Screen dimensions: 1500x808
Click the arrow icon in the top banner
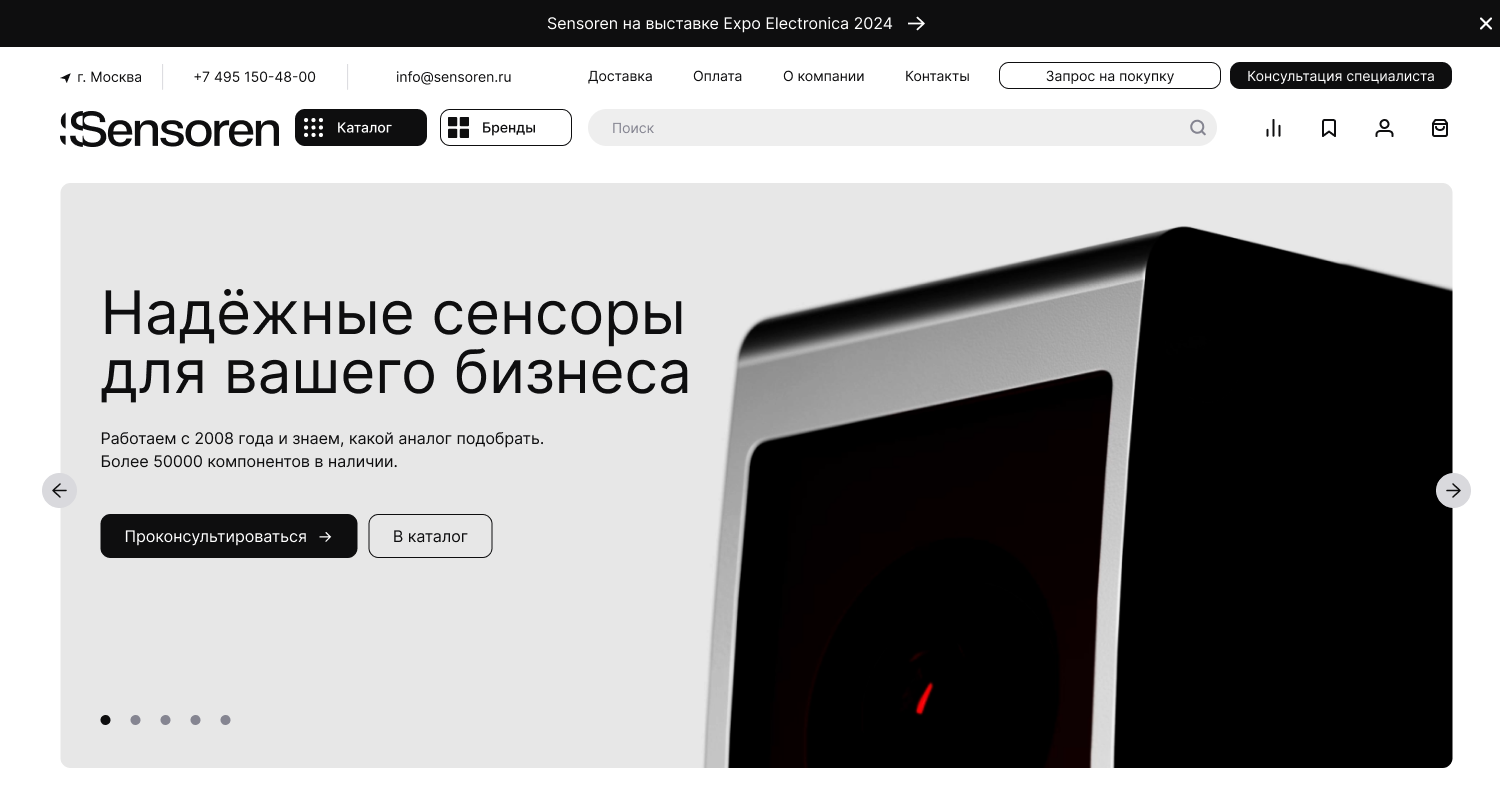916,23
